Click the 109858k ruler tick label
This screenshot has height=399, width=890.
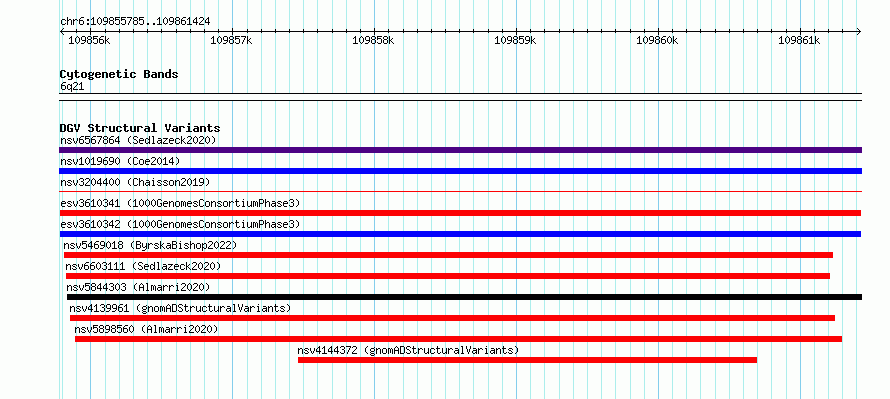[373, 40]
